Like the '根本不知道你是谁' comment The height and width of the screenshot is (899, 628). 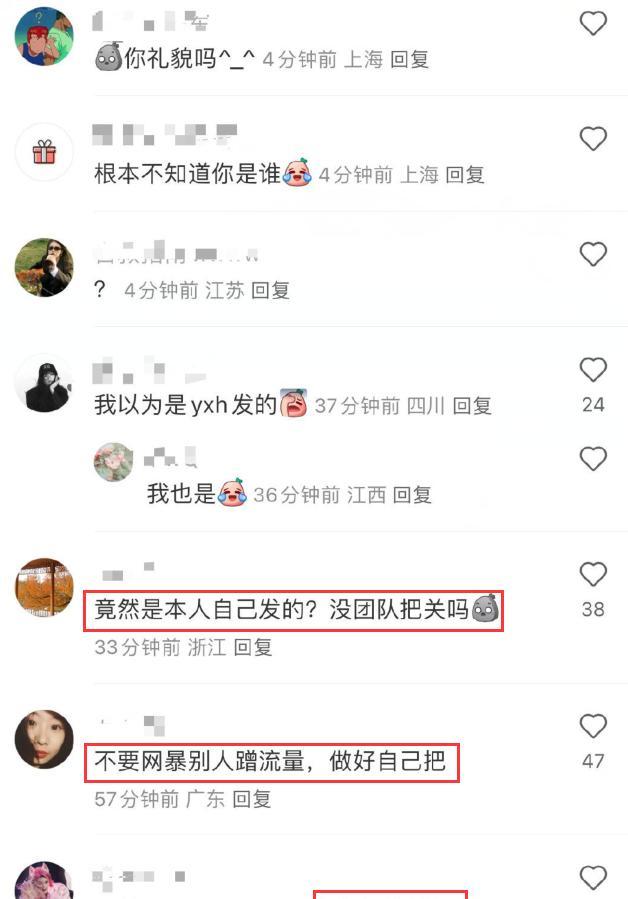(593, 139)
